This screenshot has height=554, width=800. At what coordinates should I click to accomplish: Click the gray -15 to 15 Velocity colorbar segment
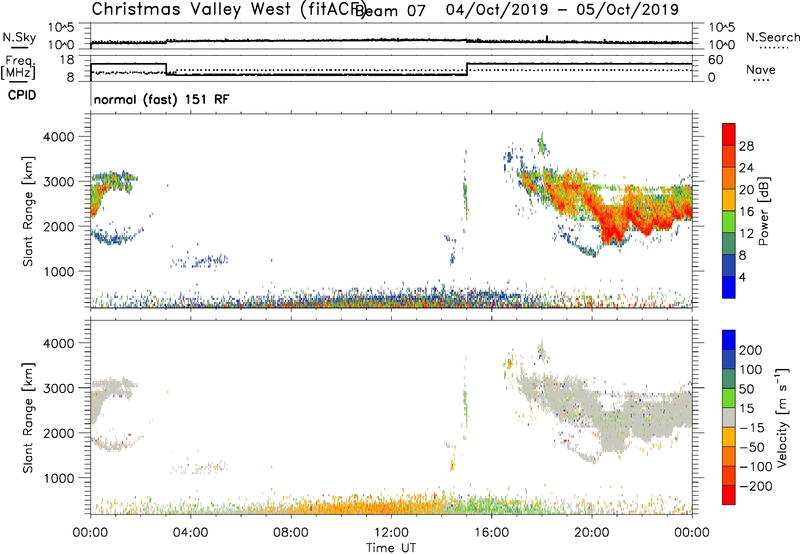point(729,418)
